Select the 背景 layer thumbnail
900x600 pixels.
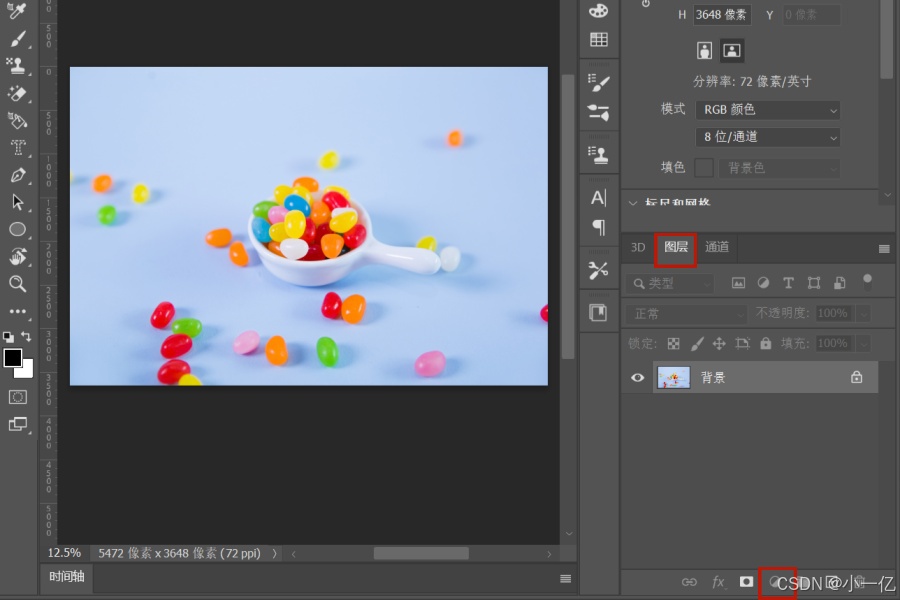673,377
